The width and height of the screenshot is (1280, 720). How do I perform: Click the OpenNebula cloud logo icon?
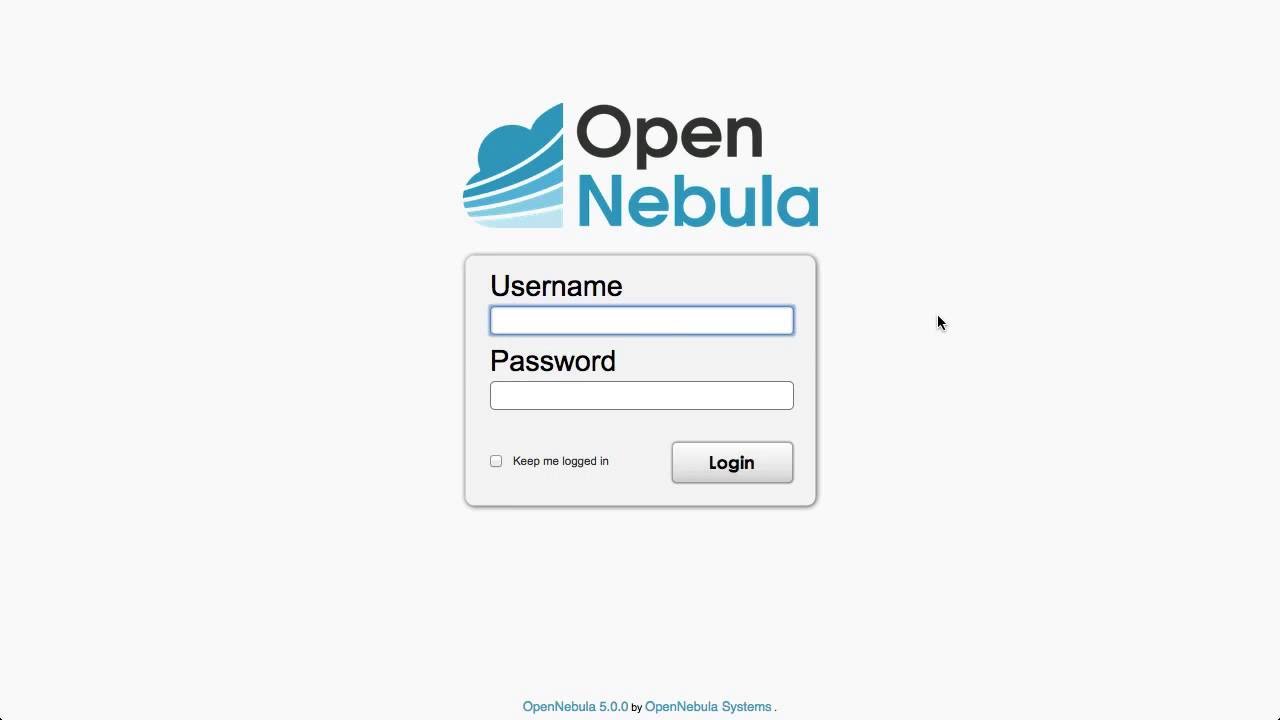pos(513,166)
